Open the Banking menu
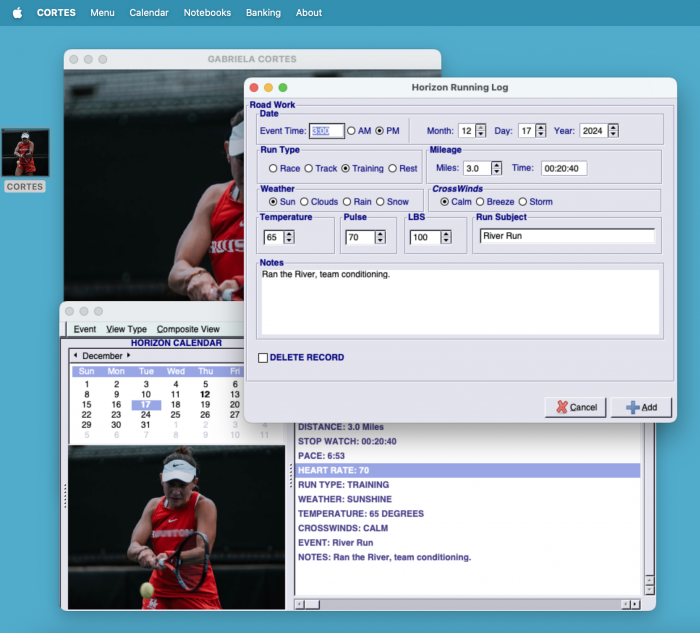The width and height of the screenshot is (700, 633). click(x=263, y=13)
